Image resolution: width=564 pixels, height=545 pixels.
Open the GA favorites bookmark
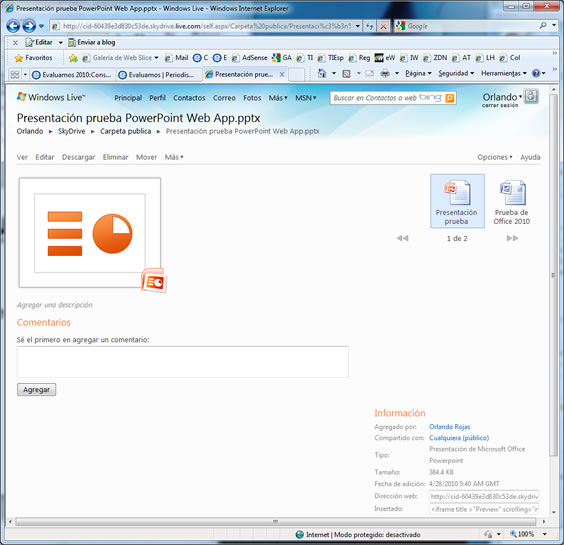coord(282,58)
